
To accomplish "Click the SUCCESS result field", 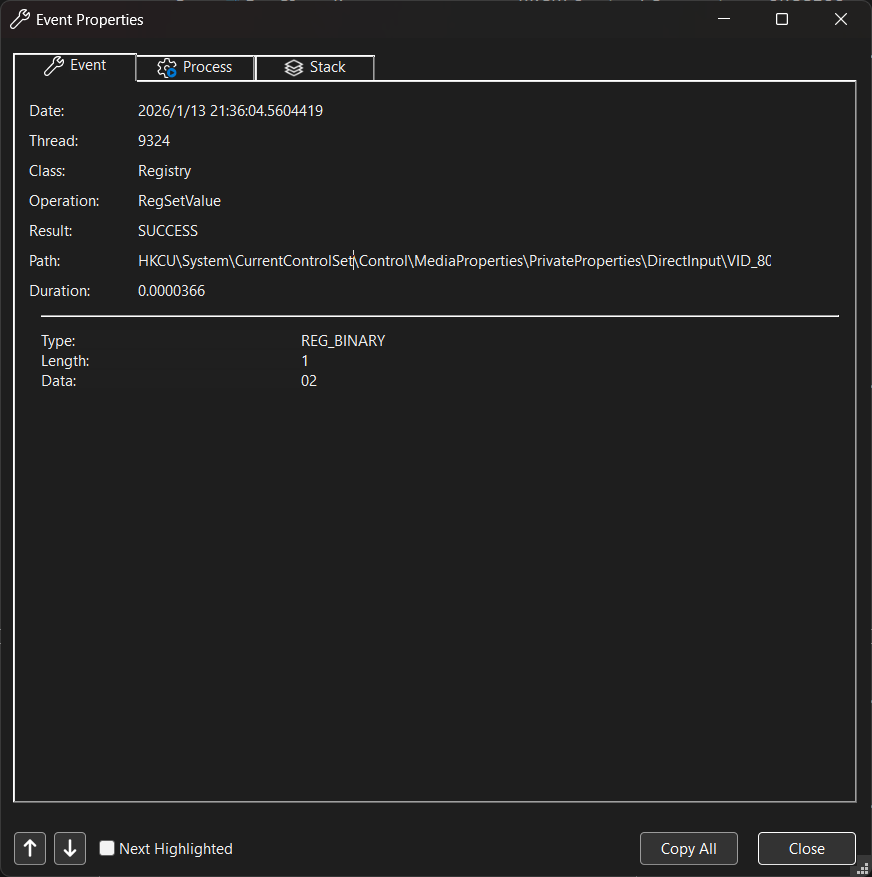I will 168,231.
